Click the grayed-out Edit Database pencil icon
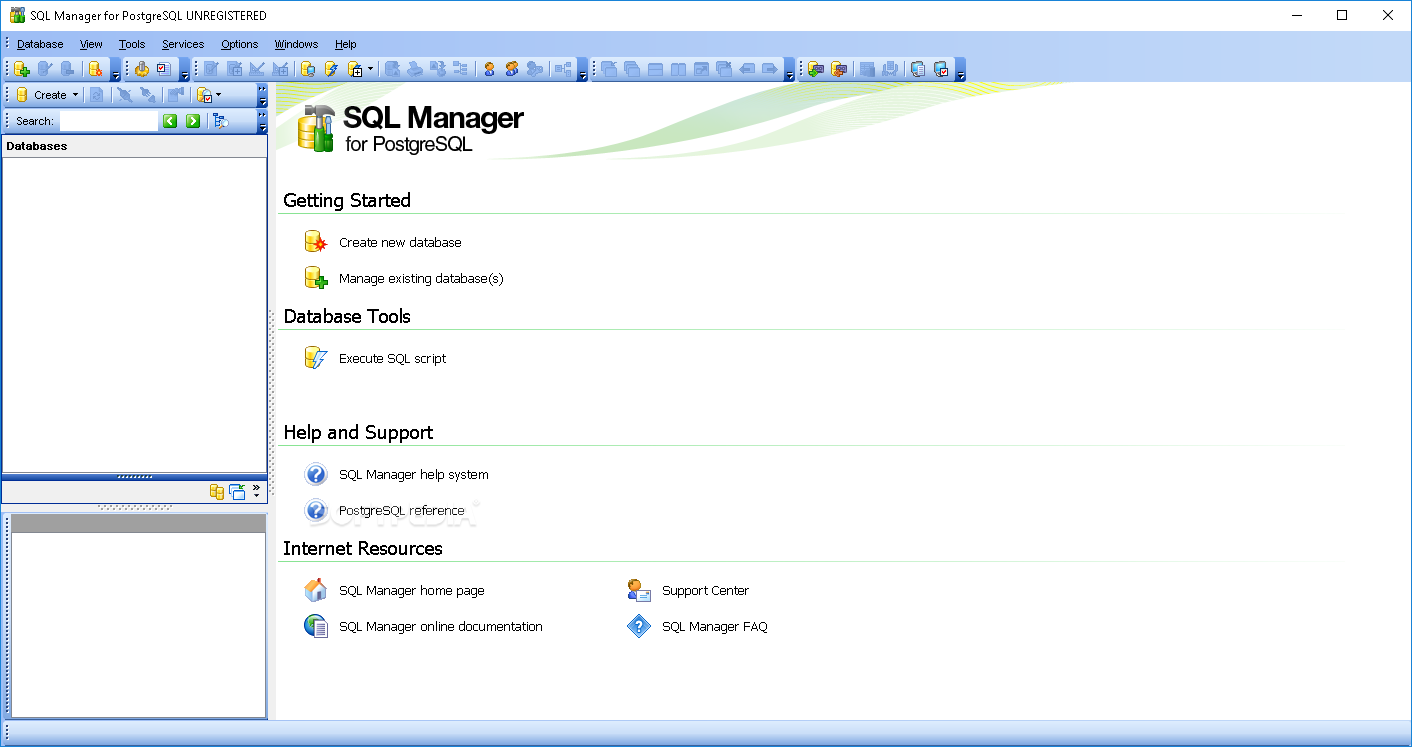Screen dimensions: 1412x747 point(44,69)
